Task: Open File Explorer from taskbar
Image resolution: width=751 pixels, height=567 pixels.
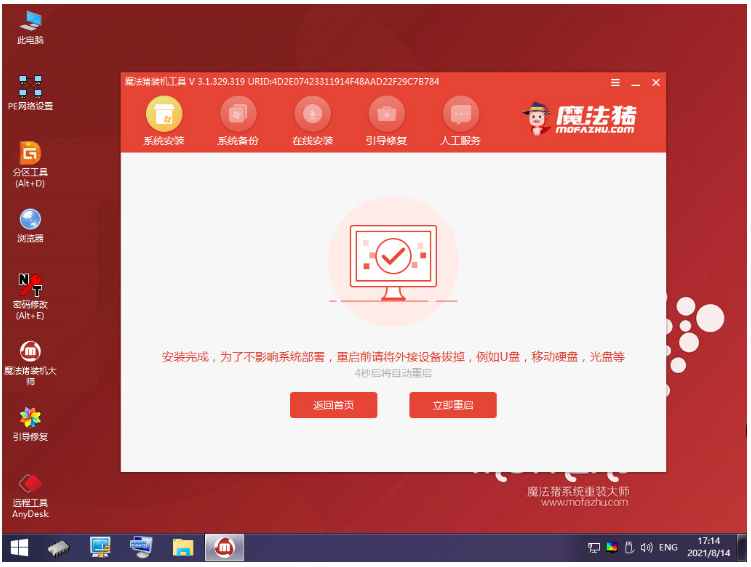Action: (182, 547)
